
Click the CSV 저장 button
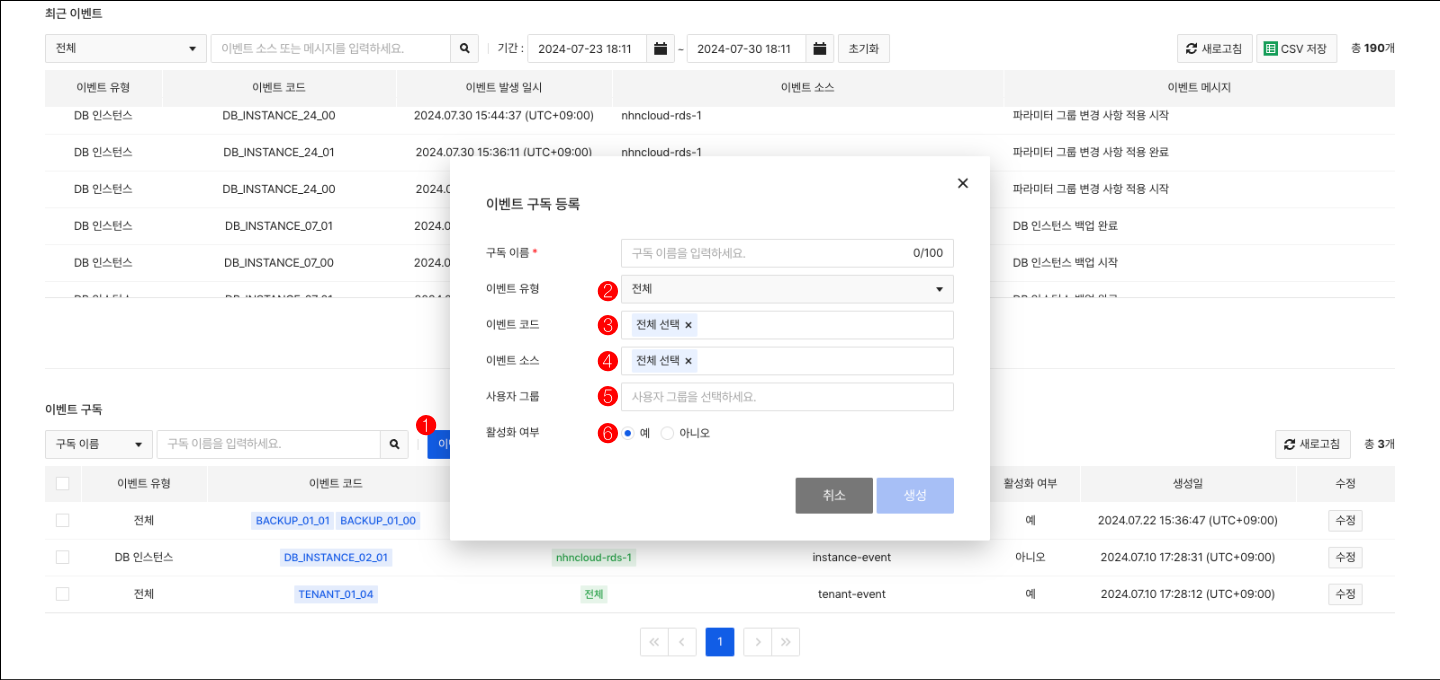pos(1296,48)
